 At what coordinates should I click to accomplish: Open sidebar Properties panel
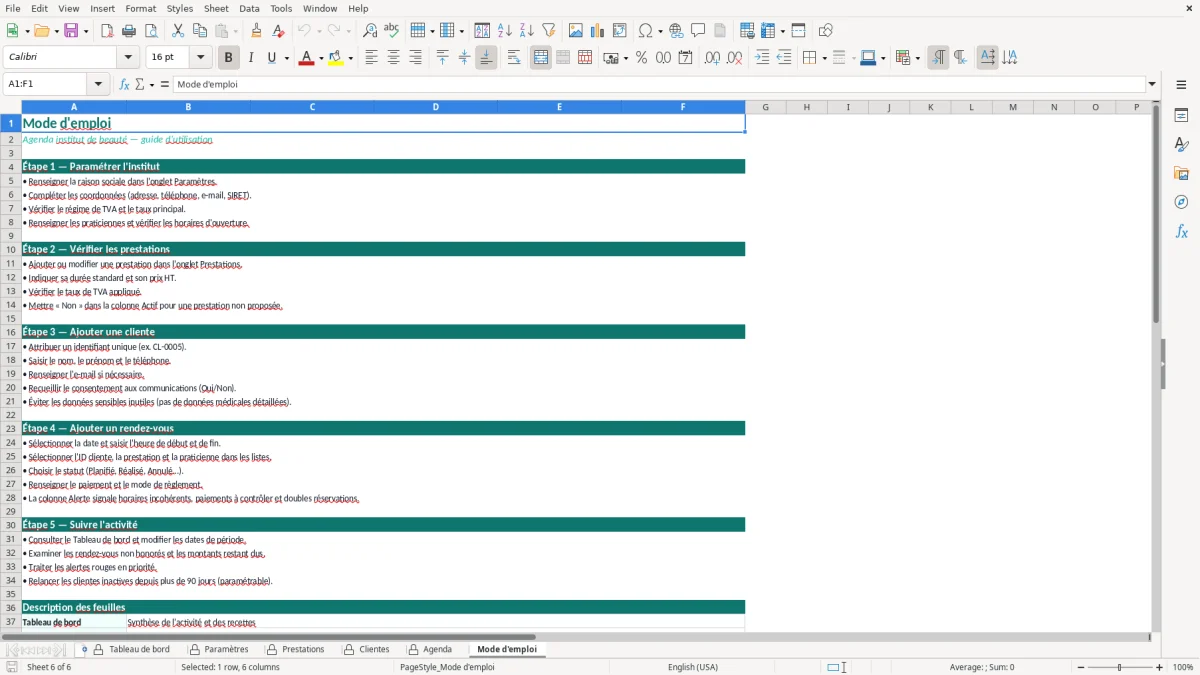pos(1181,116)
